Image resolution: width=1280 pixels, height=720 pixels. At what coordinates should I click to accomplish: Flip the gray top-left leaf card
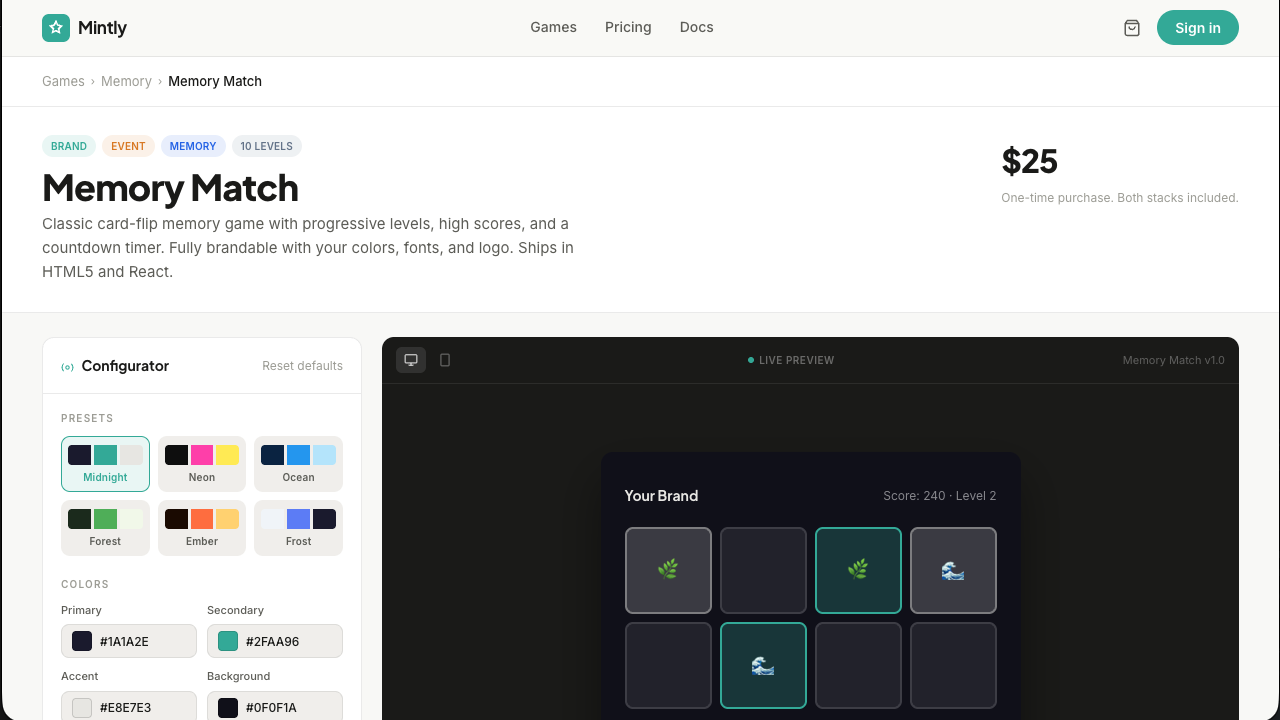[x=668, y=570]
